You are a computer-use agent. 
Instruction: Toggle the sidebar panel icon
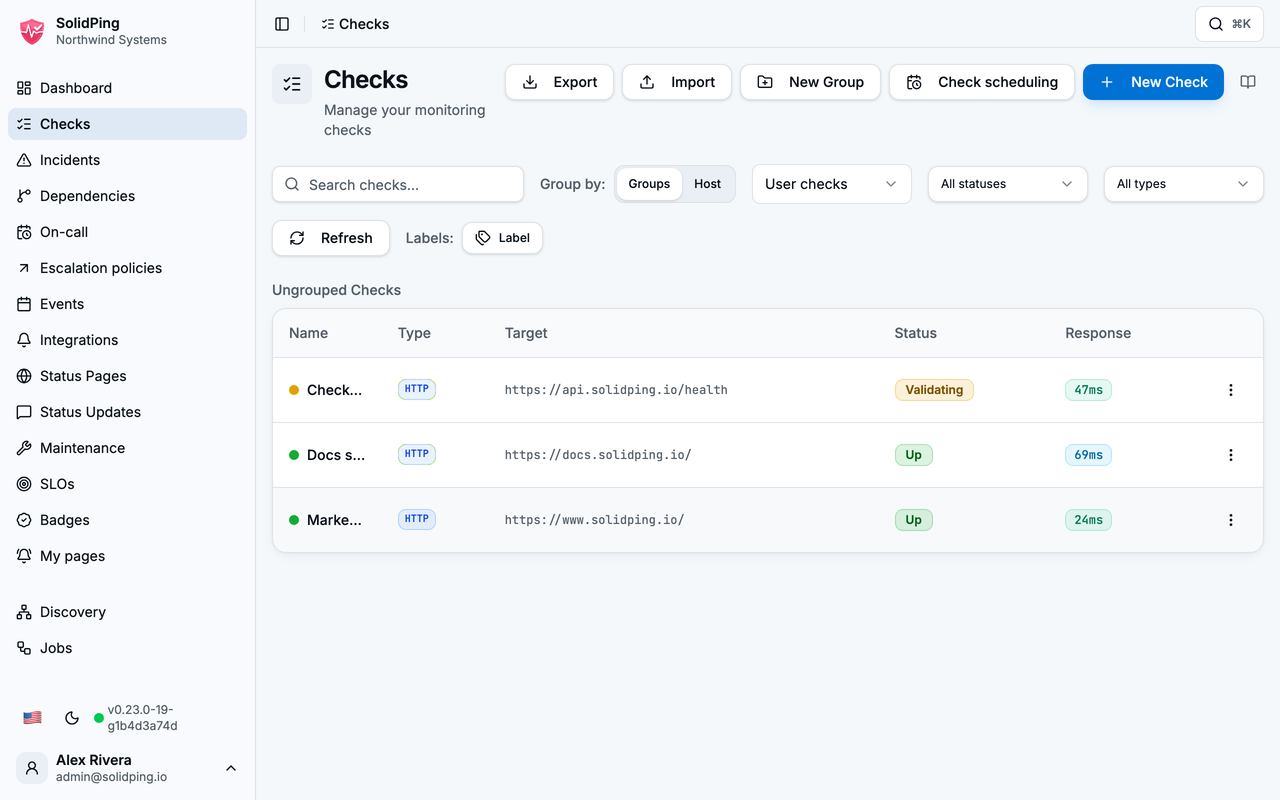(282, 24)
